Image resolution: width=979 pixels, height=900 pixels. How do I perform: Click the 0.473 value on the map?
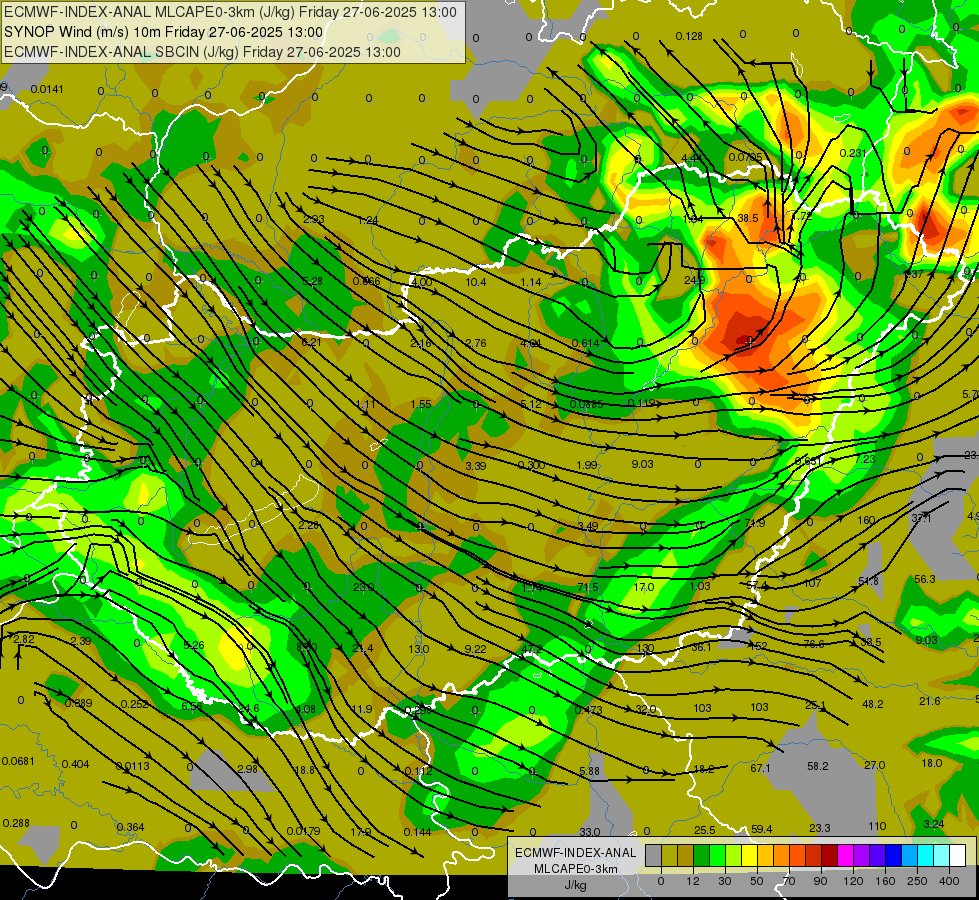[588, 710]
